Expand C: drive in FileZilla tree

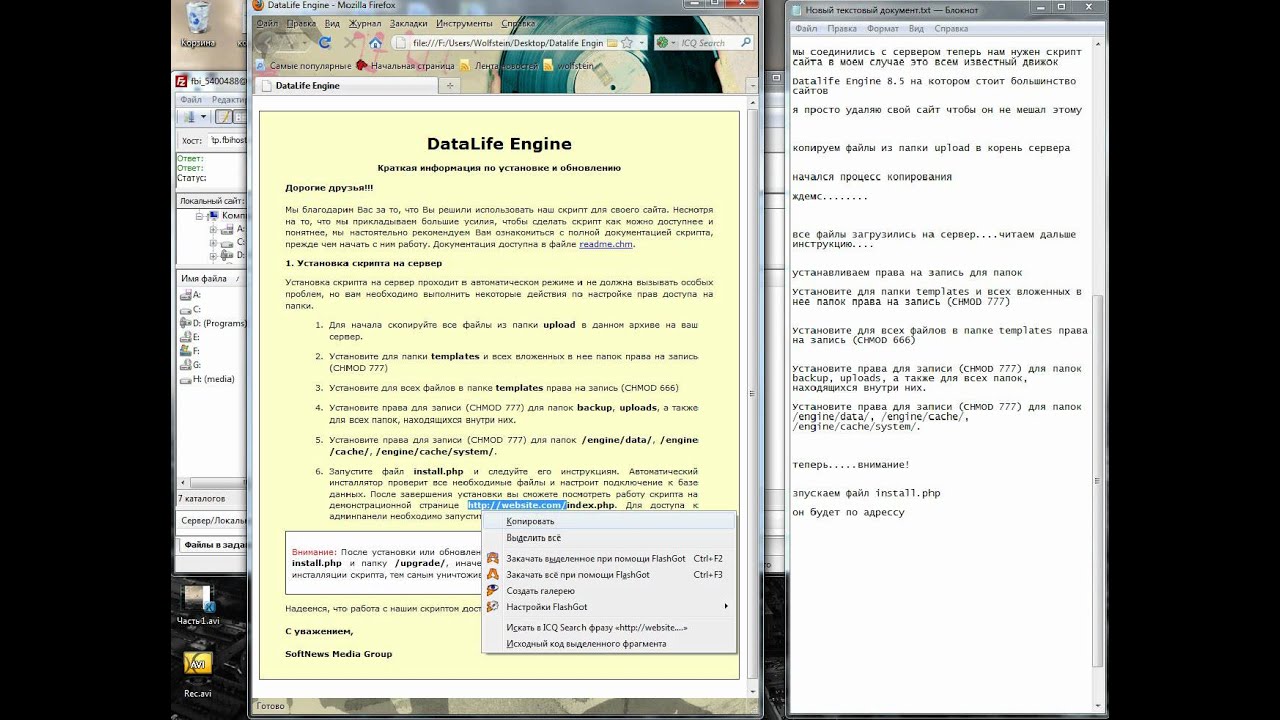pyautogui.click(x=213, y=242)
